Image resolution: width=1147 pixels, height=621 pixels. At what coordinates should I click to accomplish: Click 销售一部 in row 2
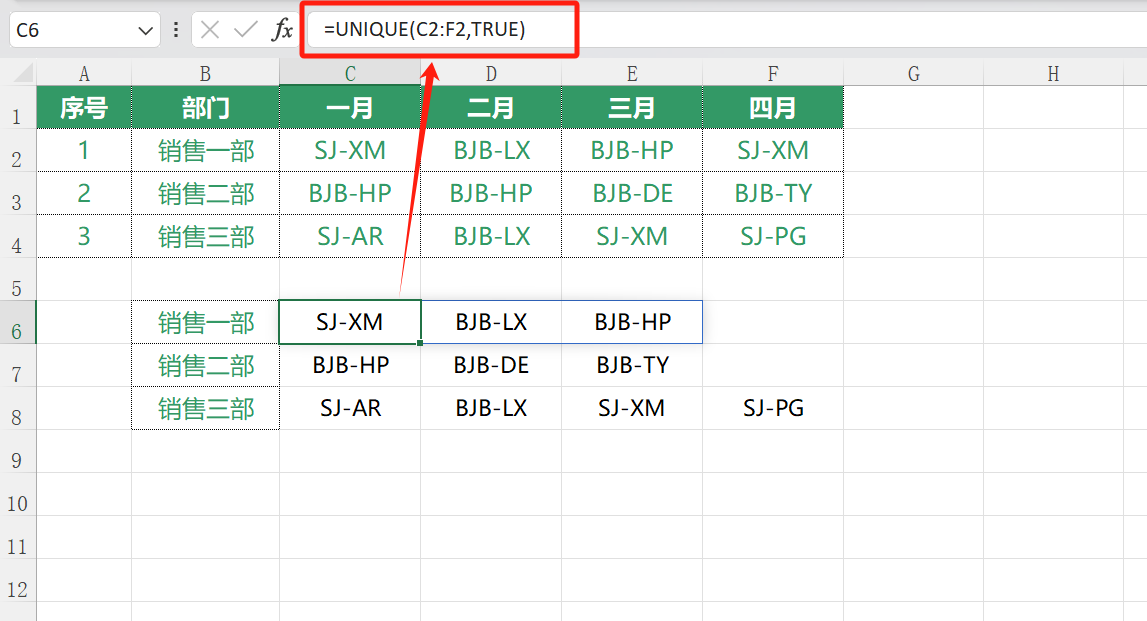click(206, 151)
